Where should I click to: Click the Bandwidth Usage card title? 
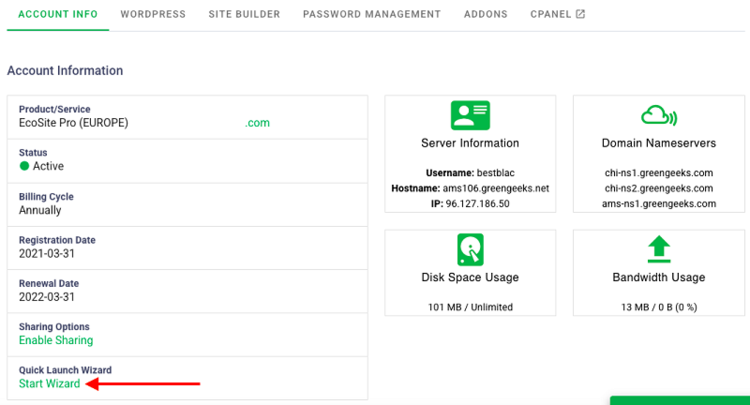coord(659,277)
